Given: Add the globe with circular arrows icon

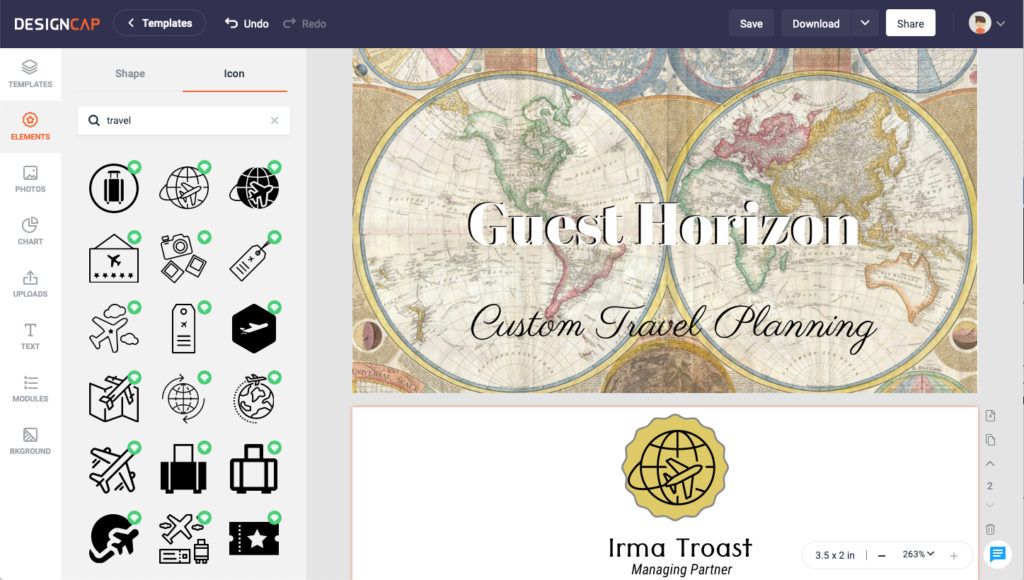Looking at the screenshot, I should pos(184,398).
